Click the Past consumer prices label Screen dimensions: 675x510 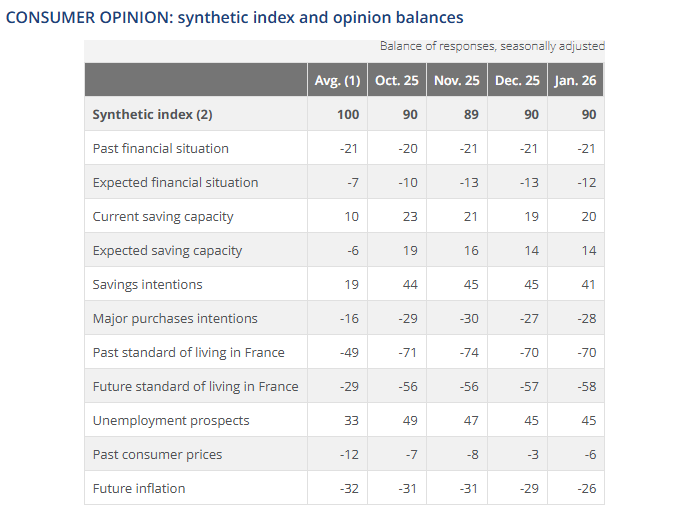(x=157, y=454)
